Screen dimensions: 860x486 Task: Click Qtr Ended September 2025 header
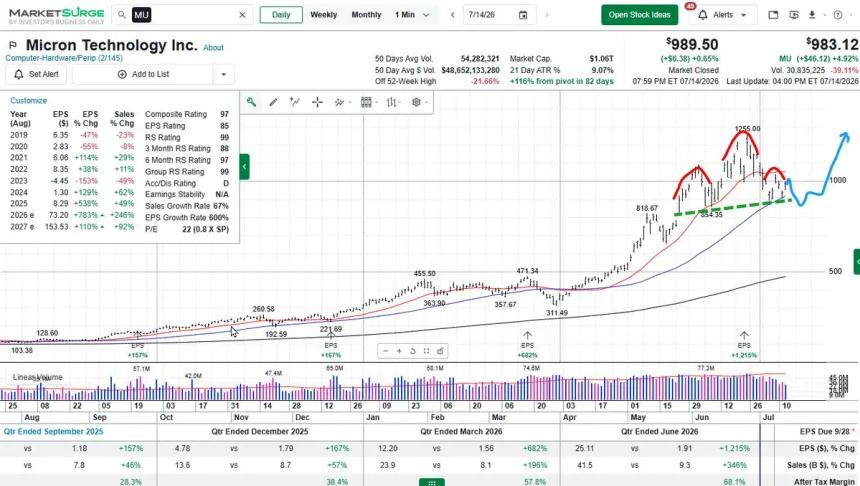(x=53, y=432)
